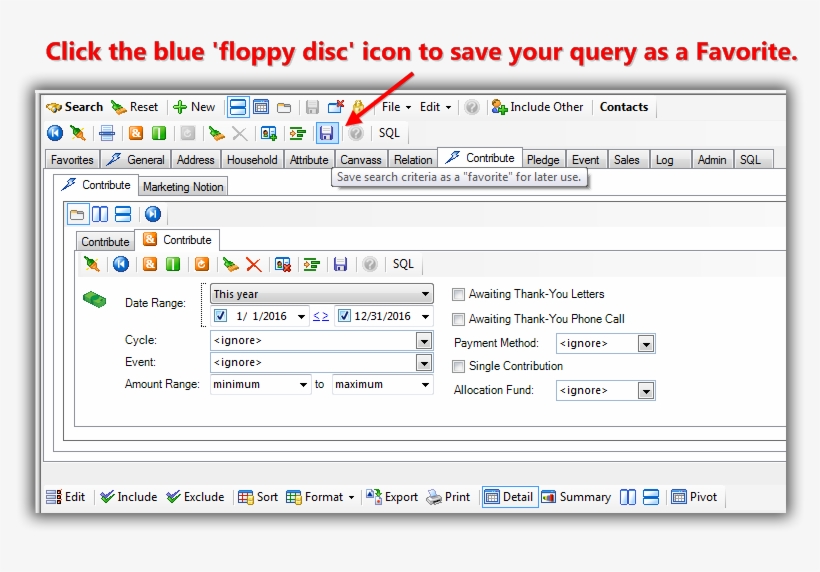Image resolution: width=820 pixels, height=572 pixels.
Task: Expand the Cycle dropdown
Action: (x=424, y=341)
